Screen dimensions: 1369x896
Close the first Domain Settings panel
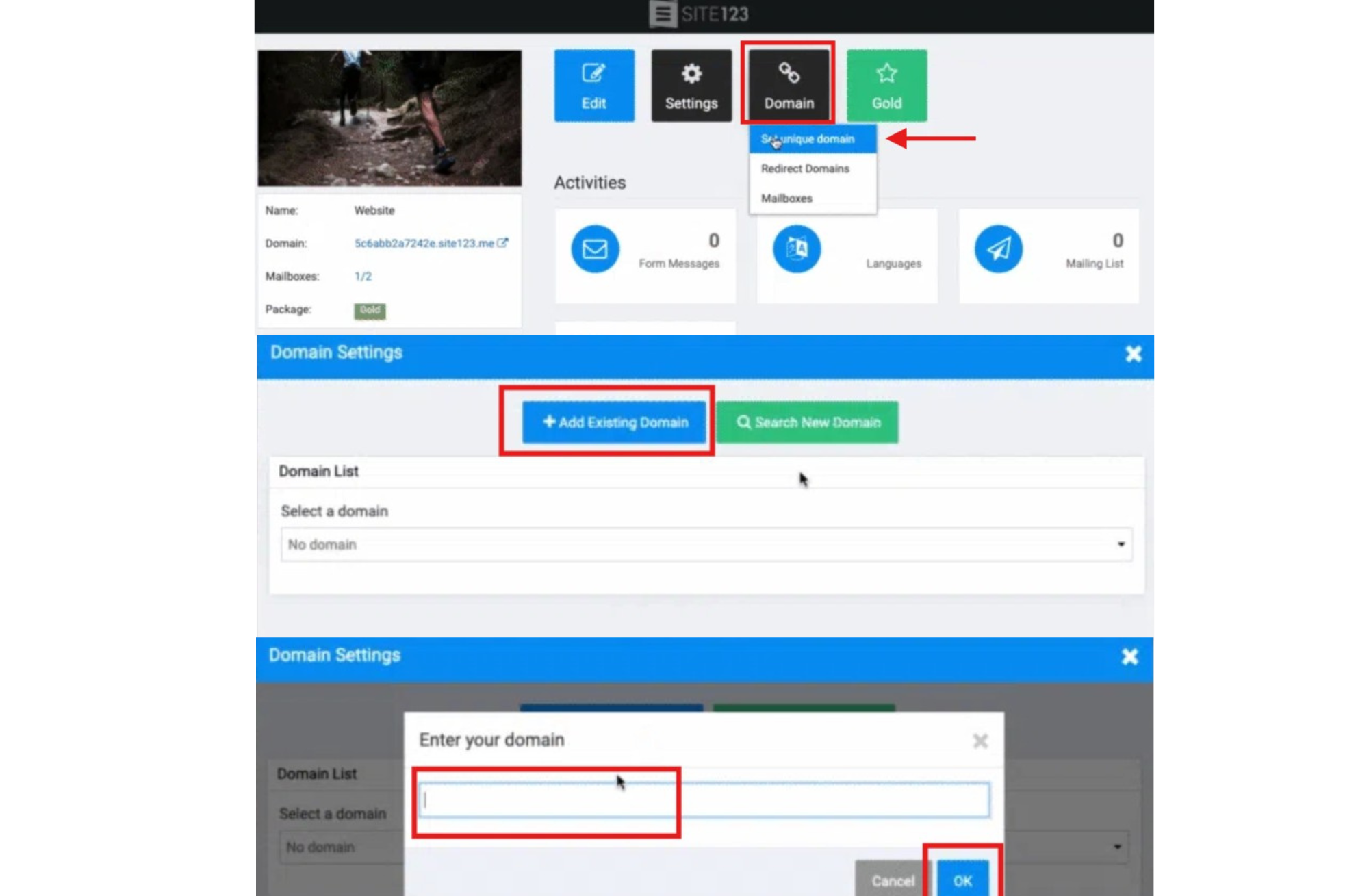(1133, 354)
